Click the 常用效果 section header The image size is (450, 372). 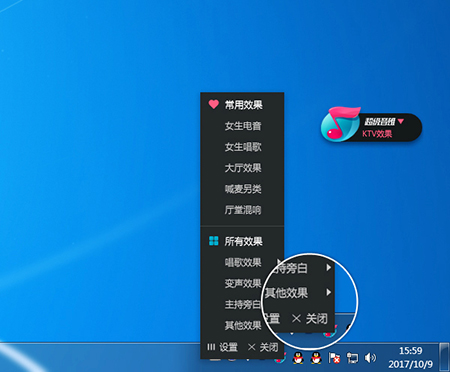[243, 105]
